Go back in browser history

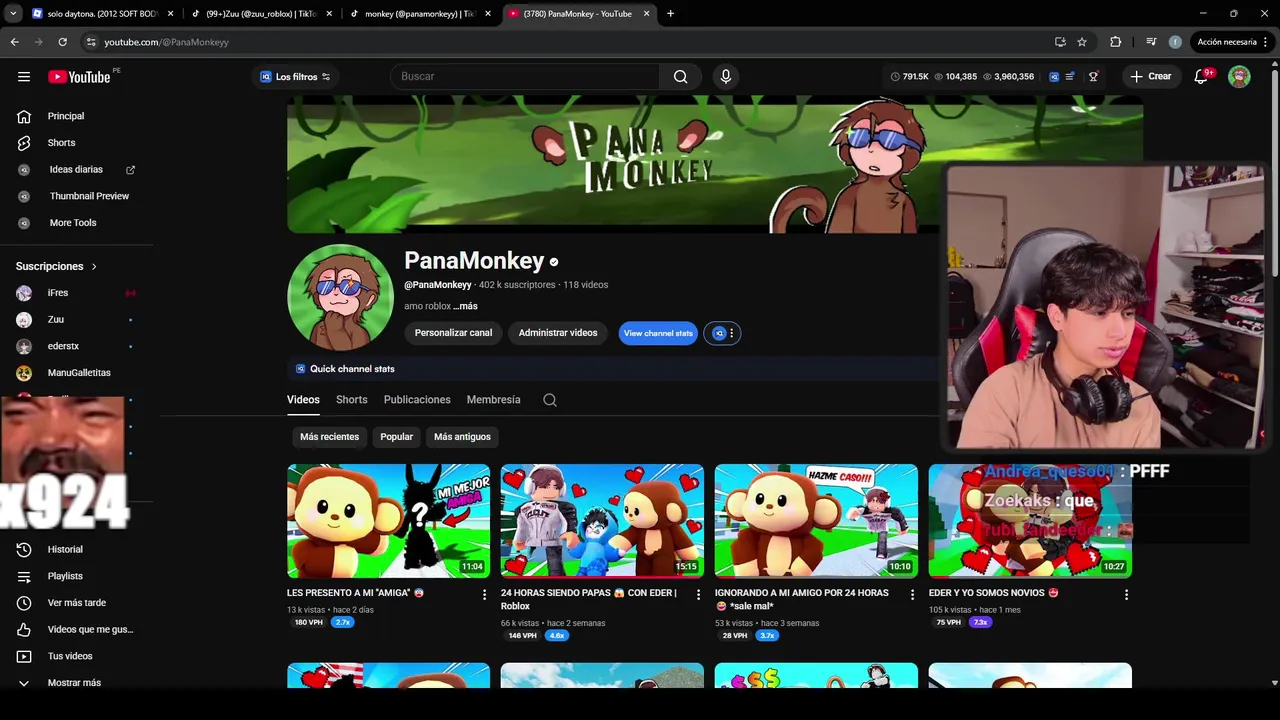tap(15, 42)
